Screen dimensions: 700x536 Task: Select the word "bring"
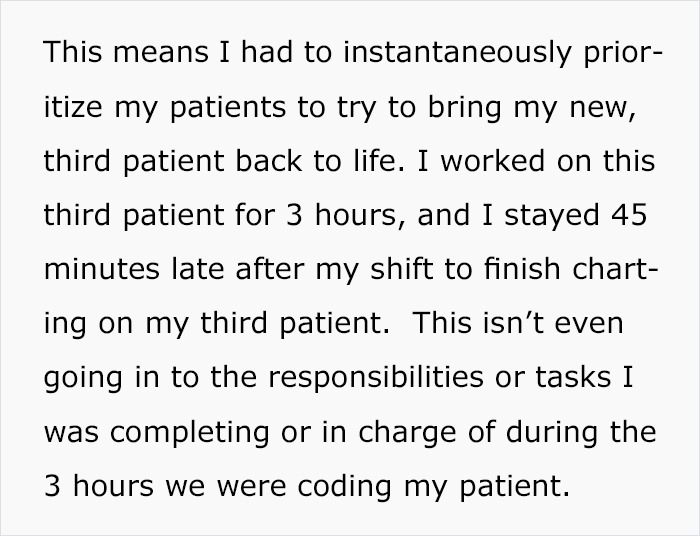point(464,108)
